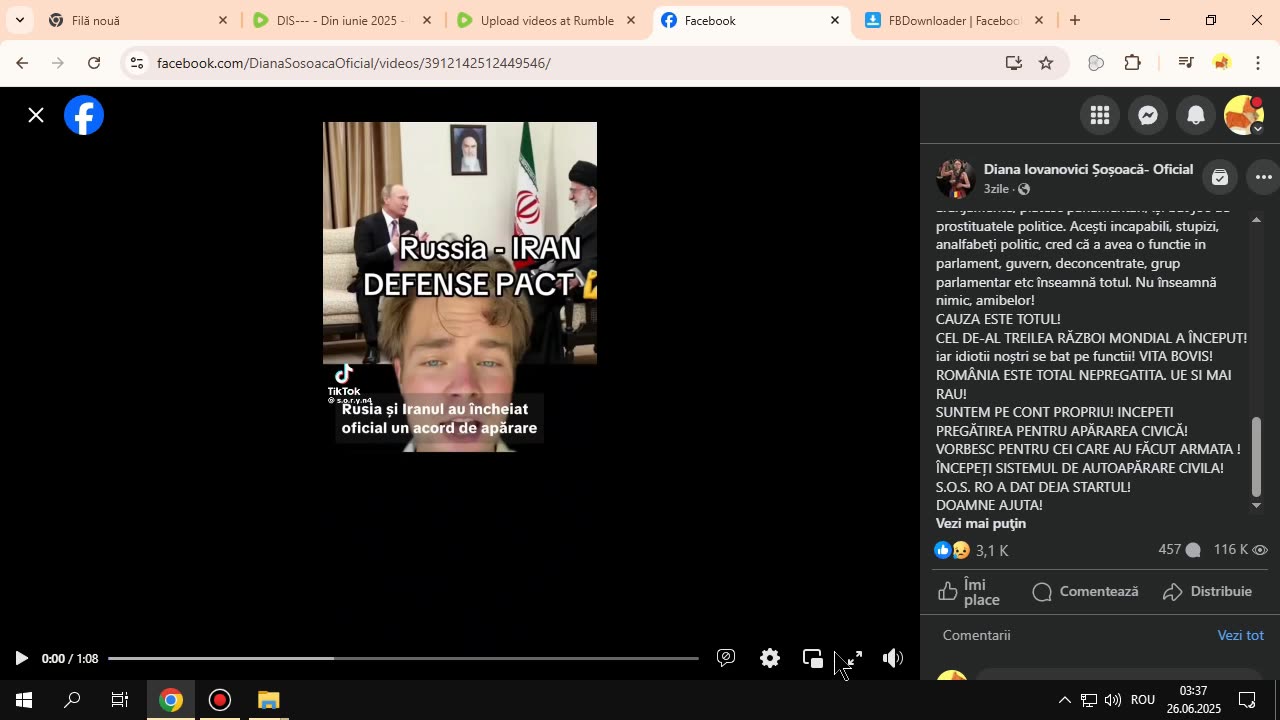
Task: Click 'Vezi tot' comments link
Action: [1240, 635]
